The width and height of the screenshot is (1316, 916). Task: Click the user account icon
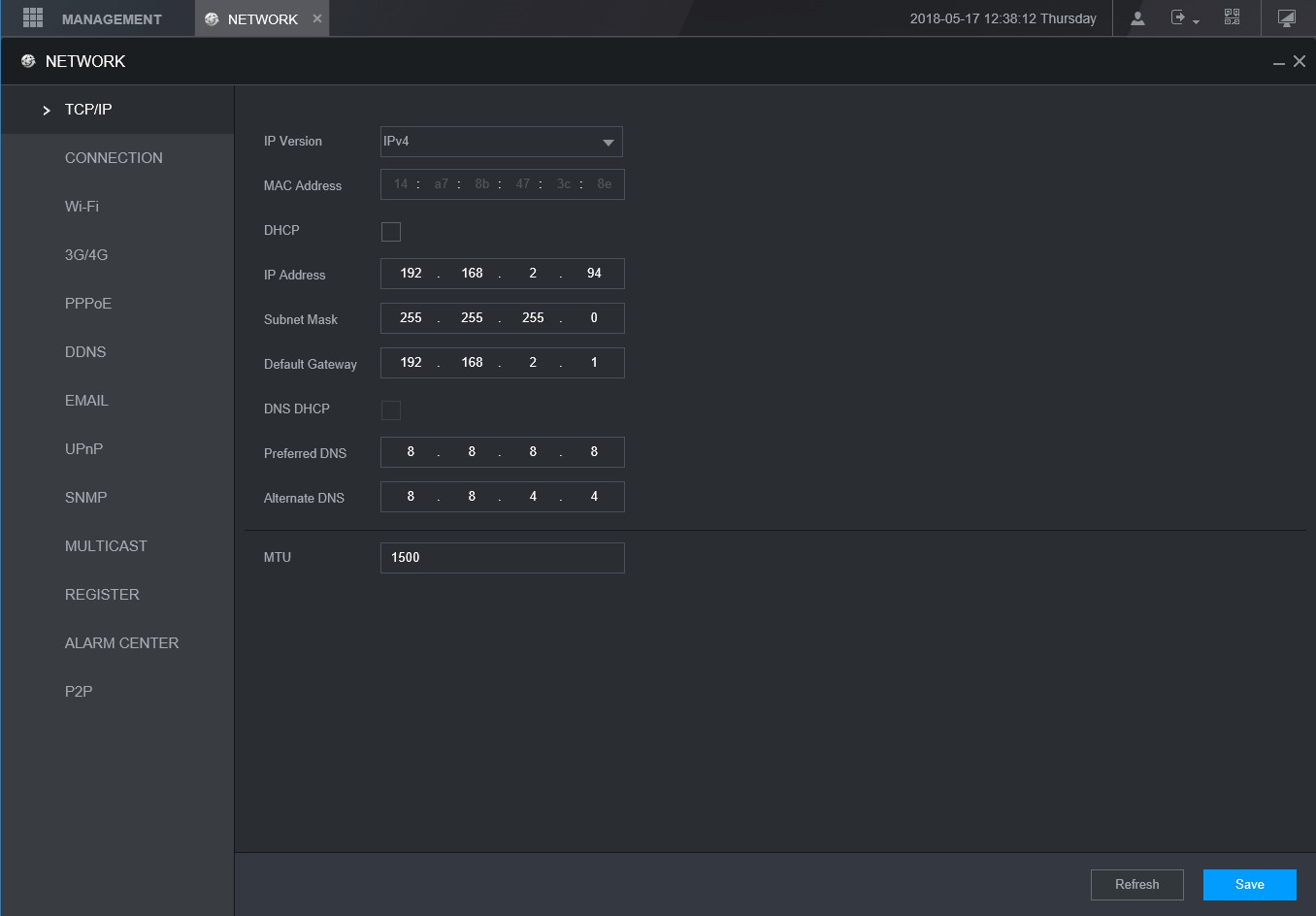pyautogui.click(x=1137, y=18)
